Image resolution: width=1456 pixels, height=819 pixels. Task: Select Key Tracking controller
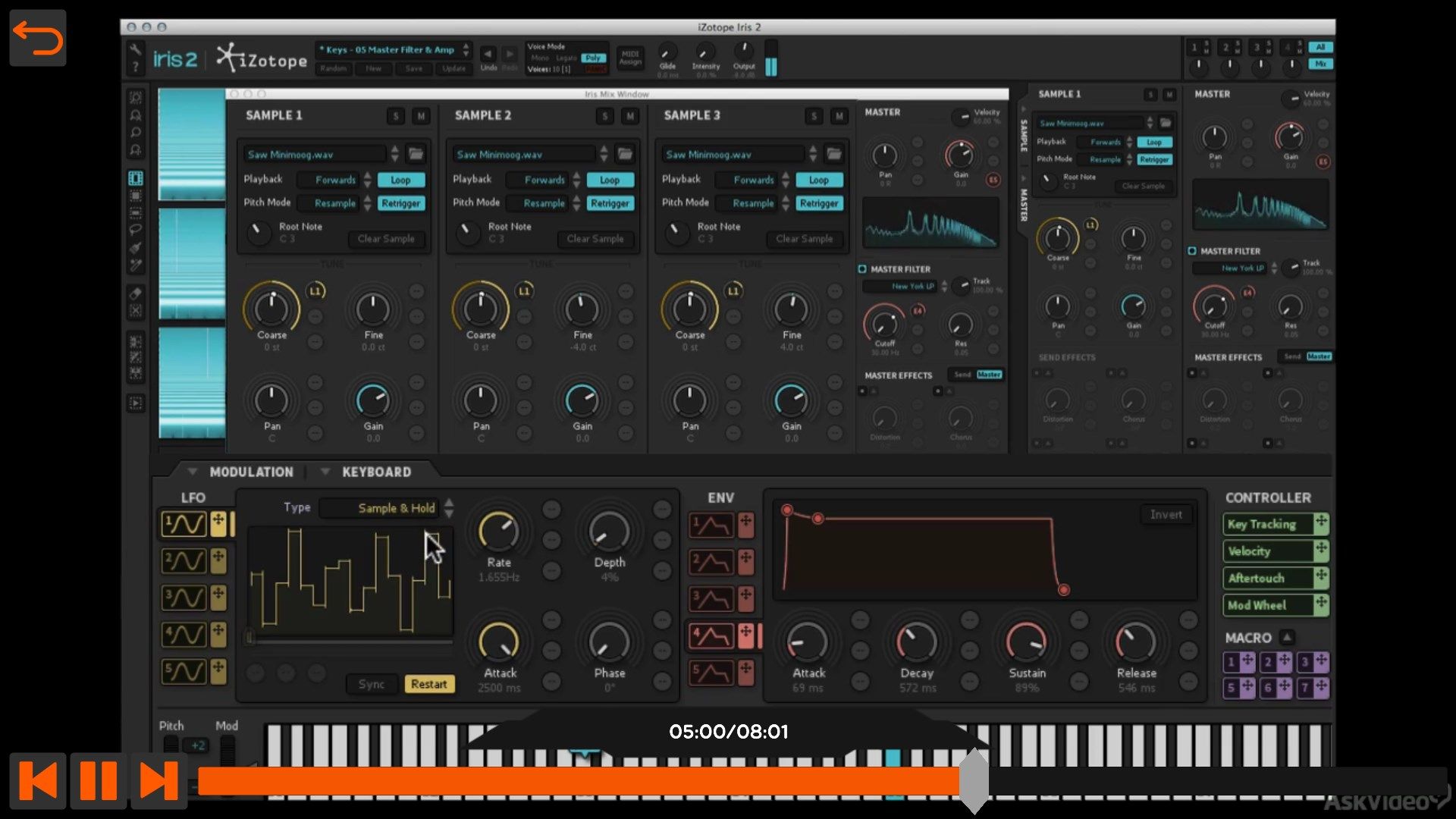pos(1267,524)
